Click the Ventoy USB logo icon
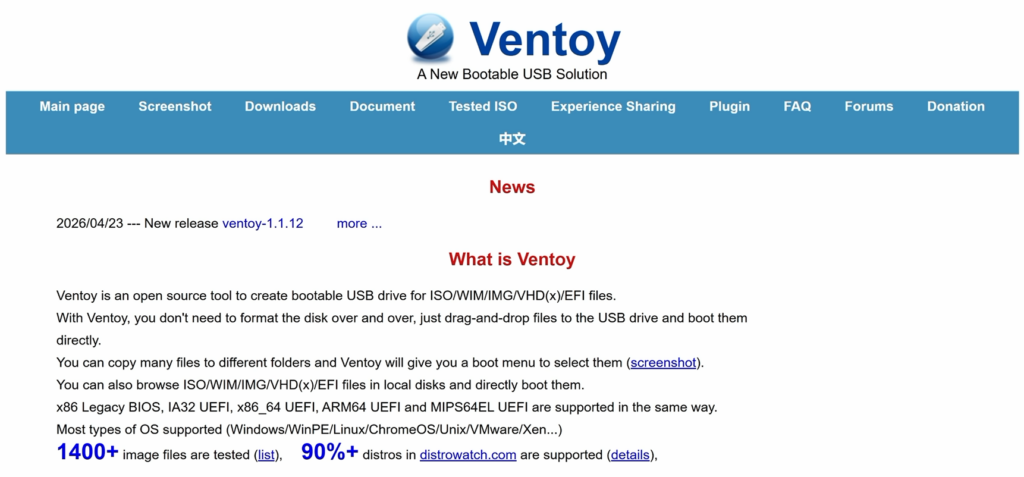The image size is (1024, 477). [430, 37]
